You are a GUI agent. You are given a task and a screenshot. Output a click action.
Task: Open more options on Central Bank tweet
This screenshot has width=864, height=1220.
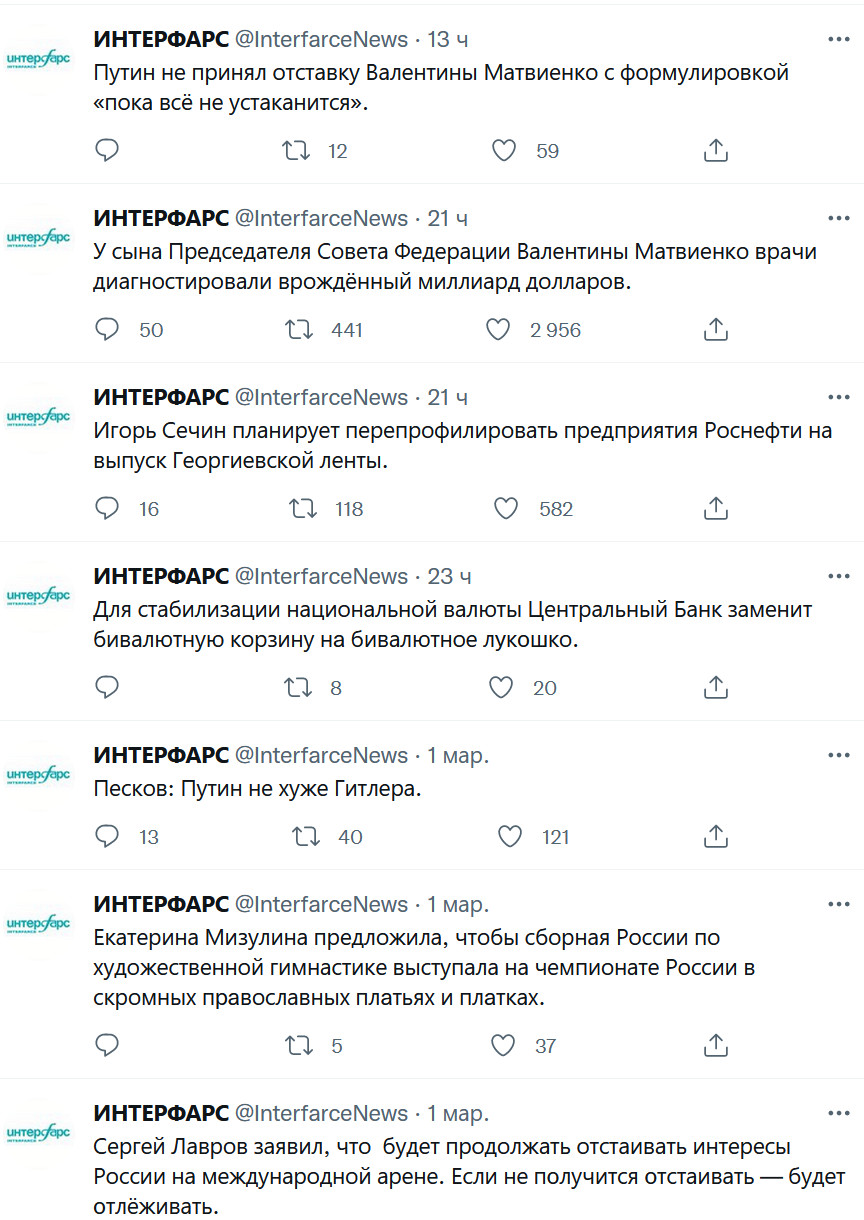[838, 576]
